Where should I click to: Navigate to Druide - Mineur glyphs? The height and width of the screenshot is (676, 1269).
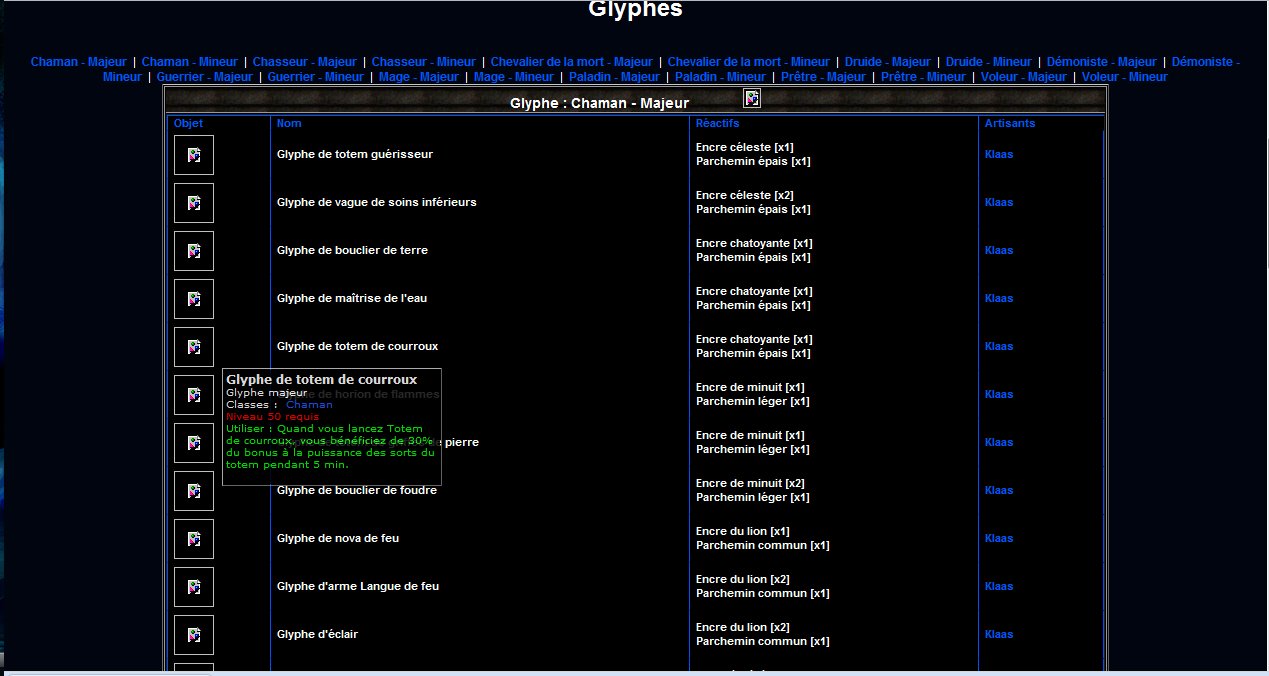988,62
